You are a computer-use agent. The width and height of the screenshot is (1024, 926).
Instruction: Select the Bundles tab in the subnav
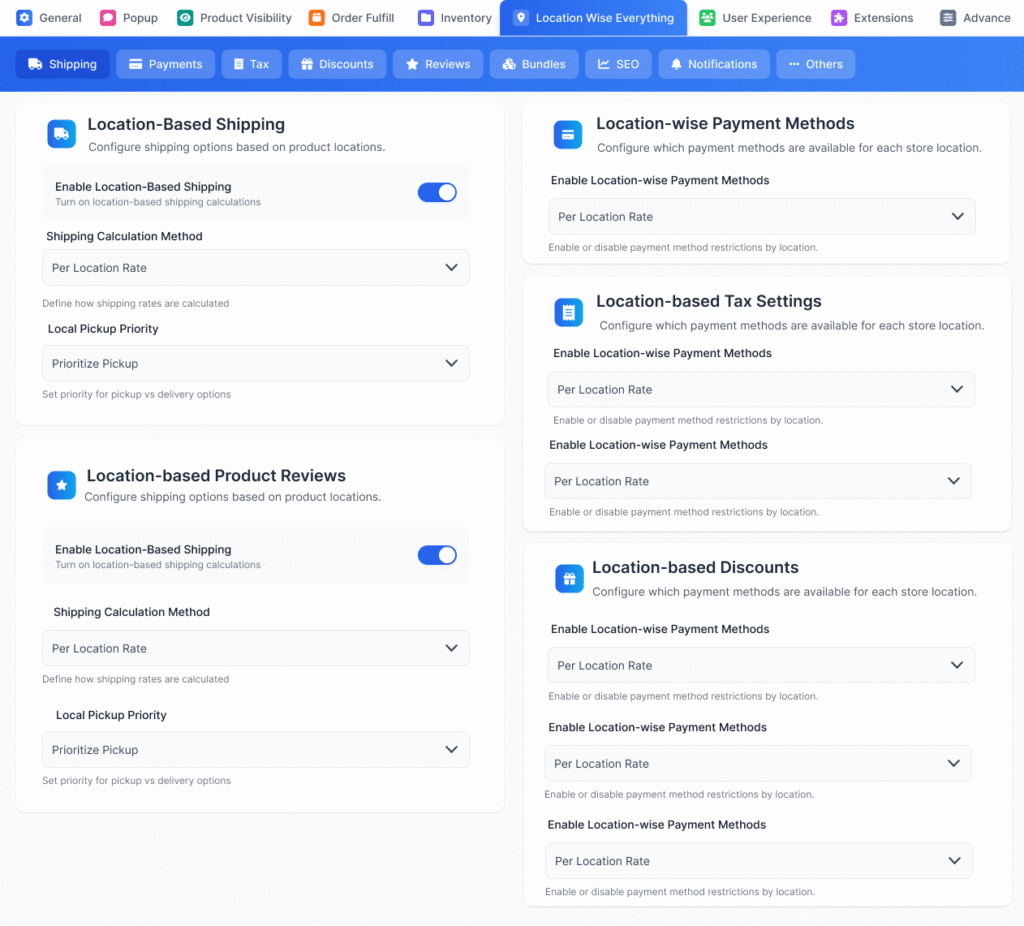[x=533, y=64]
